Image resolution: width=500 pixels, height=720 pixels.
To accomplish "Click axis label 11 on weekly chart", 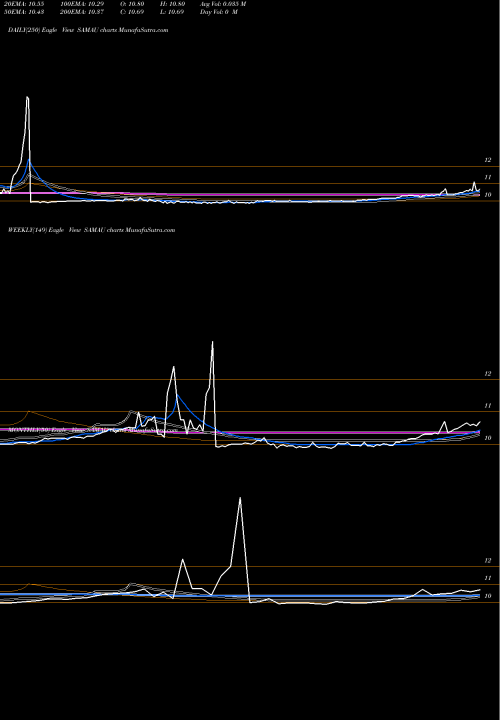I will click(x=488, y=406).
